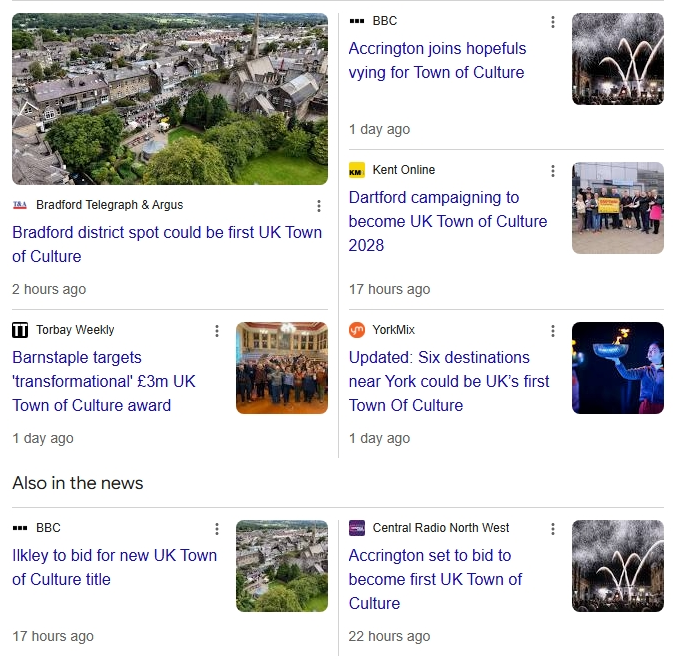Open more options for Bradford Telegraph & Argus story

click(319, 206)
